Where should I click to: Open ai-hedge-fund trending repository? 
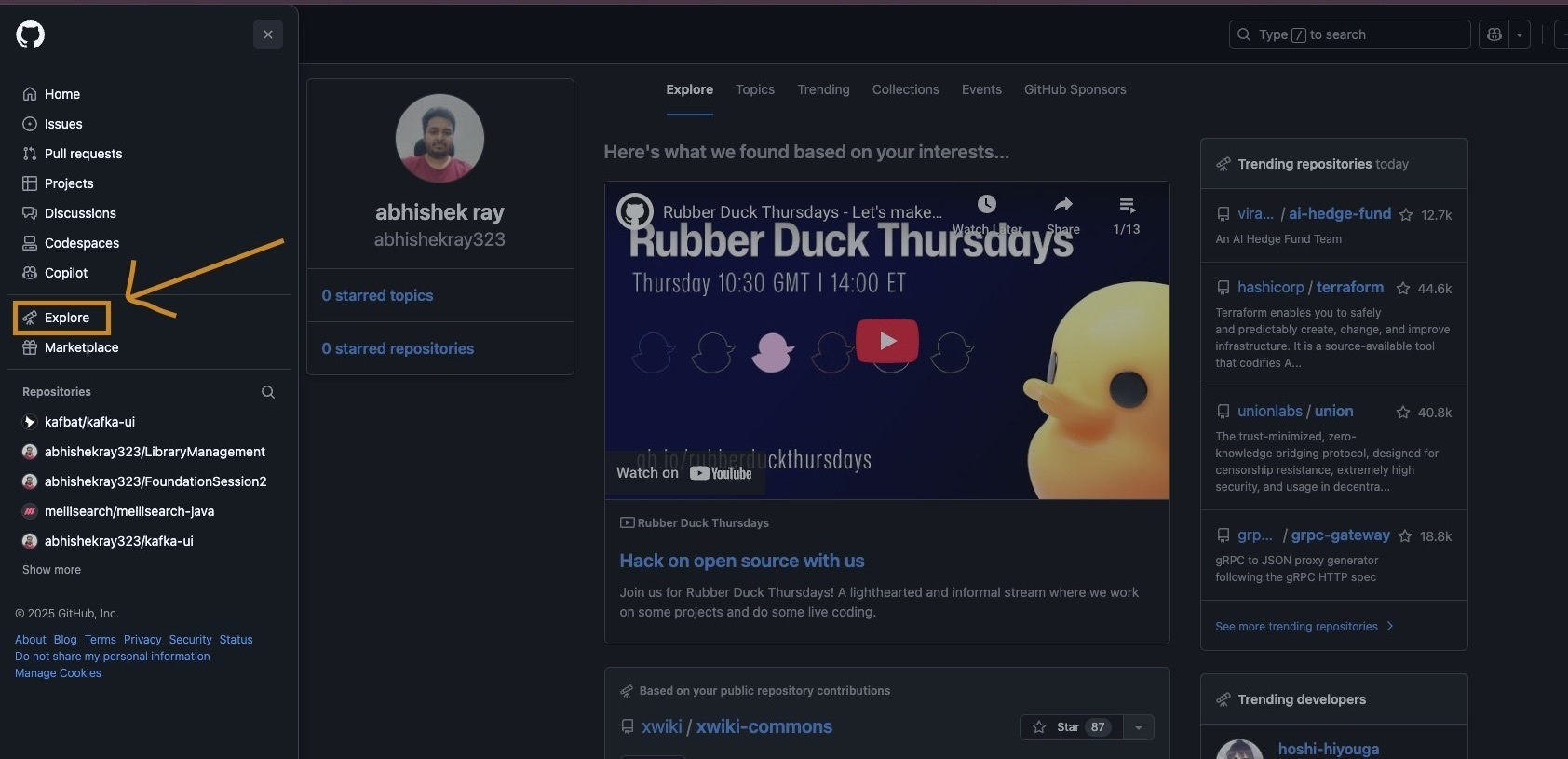[x=1340, y=213]
